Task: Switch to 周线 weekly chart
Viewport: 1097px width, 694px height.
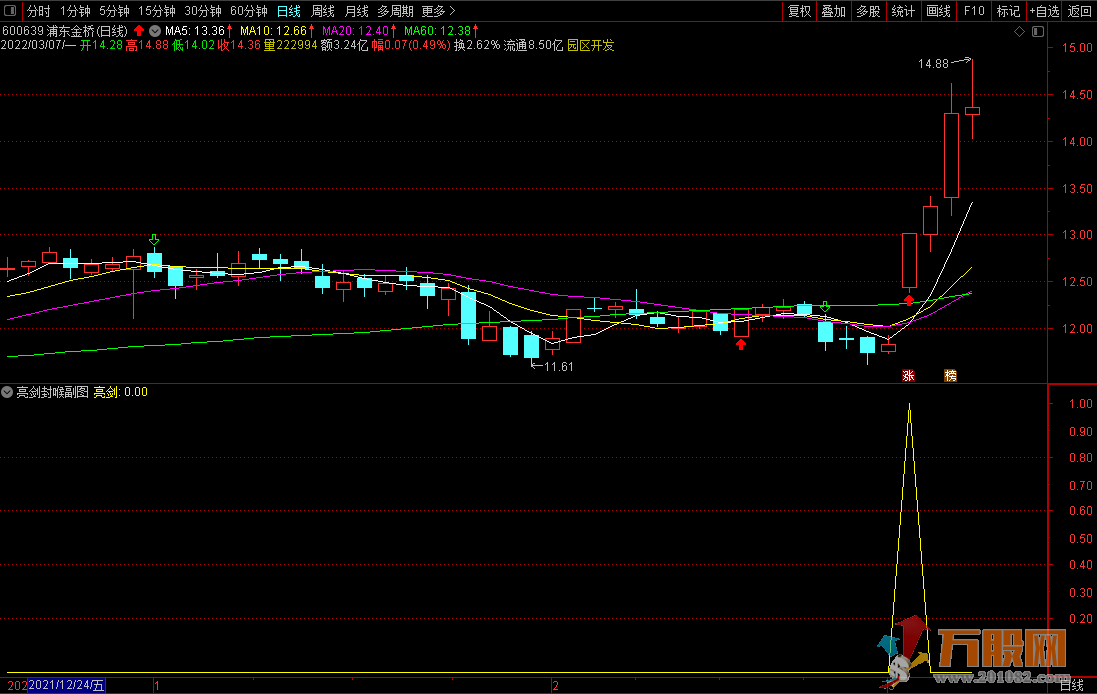Action: coord(323,11)
